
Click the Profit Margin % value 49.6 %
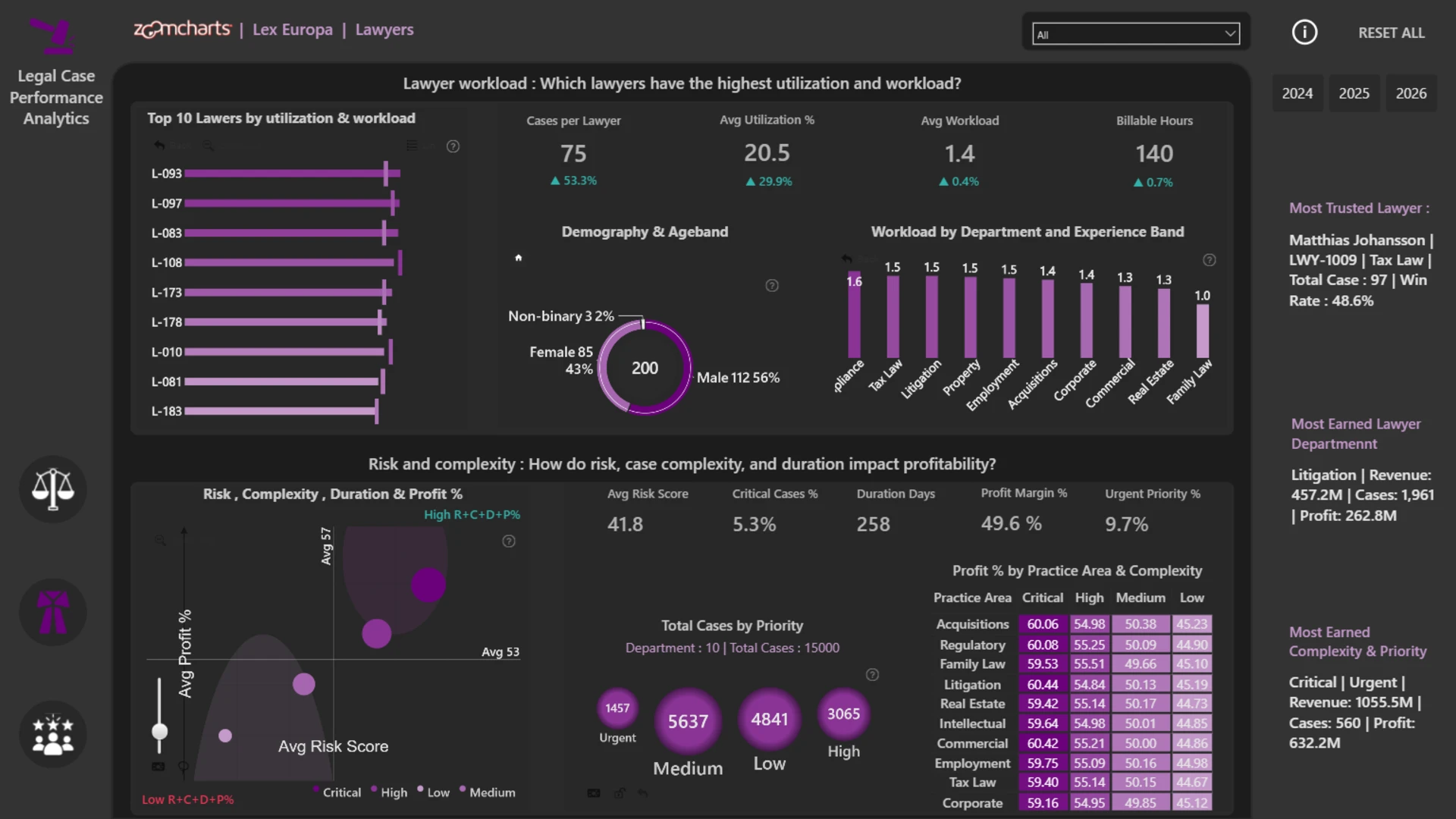coord(1011,524)
